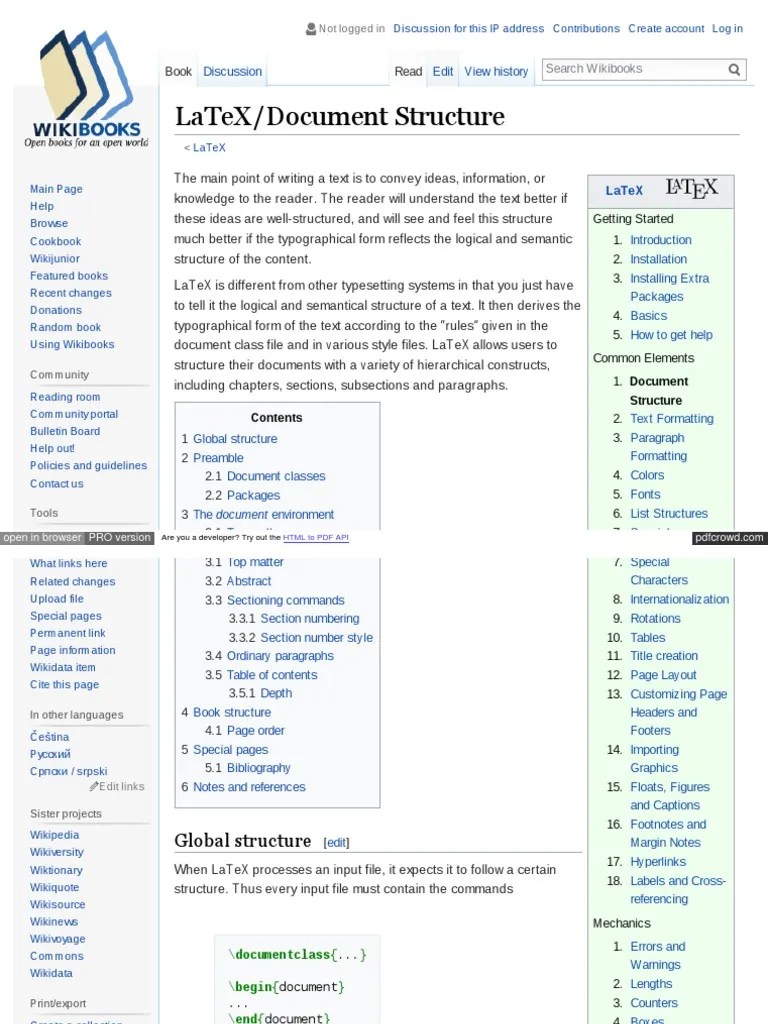Open Introduction in Getting Started list

[x=661, y=240]
